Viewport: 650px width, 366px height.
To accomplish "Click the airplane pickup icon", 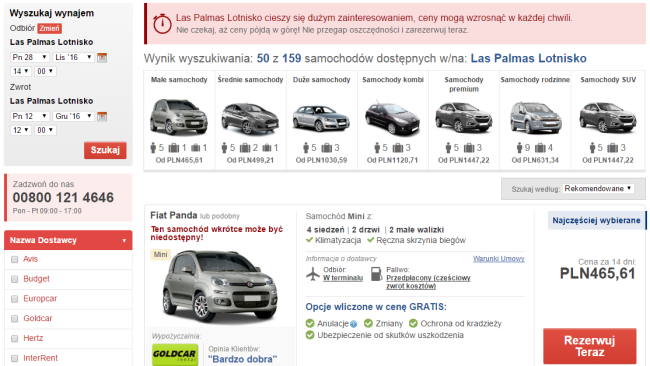I will pos(313,274).
